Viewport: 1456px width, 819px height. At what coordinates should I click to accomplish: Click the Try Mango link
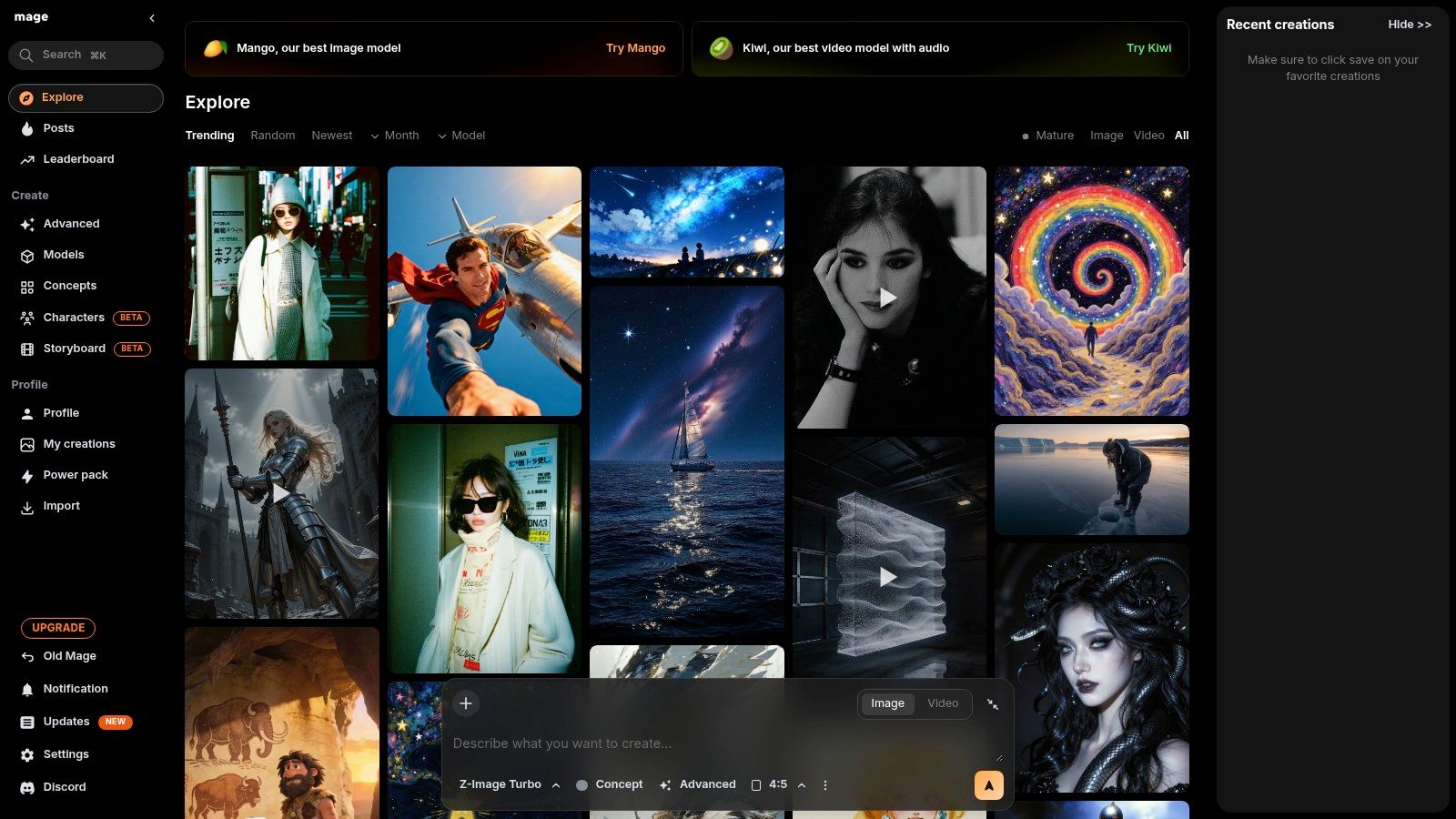click(634, 47)
